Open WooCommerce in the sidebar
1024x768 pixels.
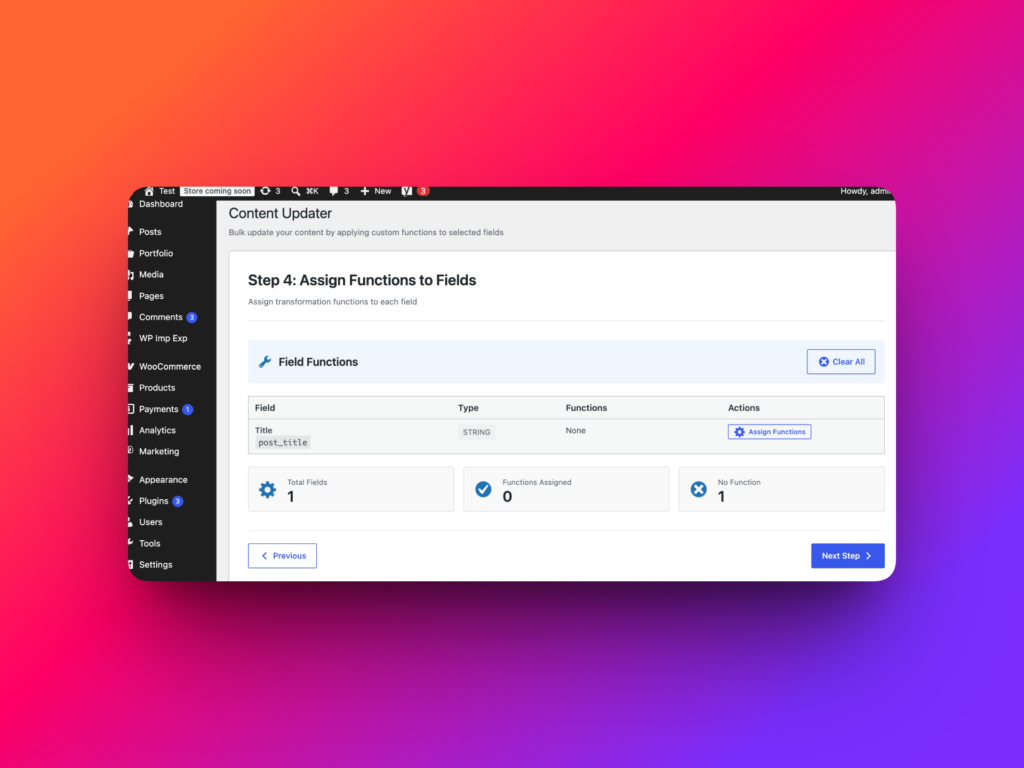(x=170, y=367)
